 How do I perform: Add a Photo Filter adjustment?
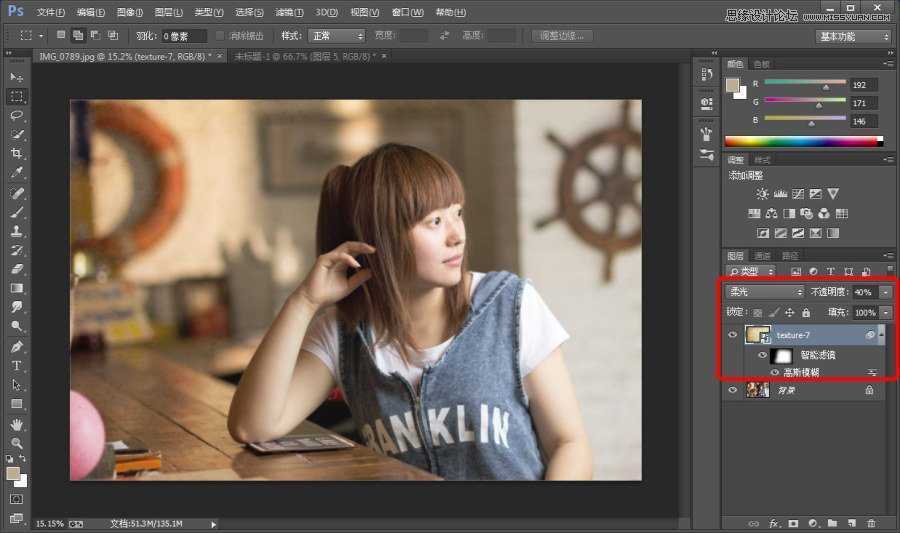806,213
